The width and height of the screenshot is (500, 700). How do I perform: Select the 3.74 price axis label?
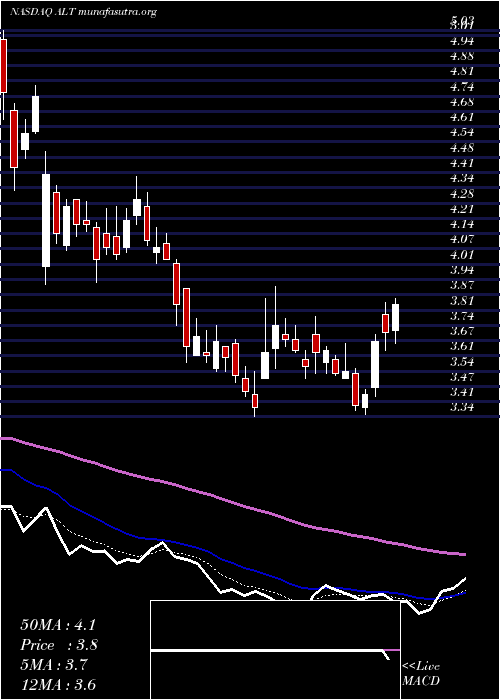[x=462, y=316]
